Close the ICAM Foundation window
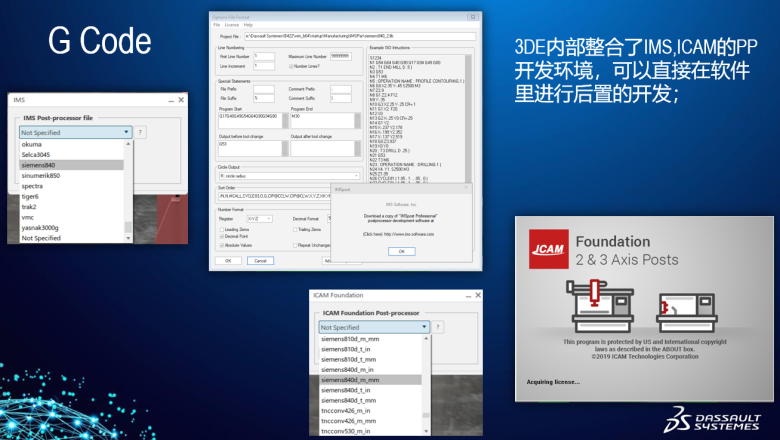Image resolution: width=780 pixels, height=440 pixels. tap(478, 295)
